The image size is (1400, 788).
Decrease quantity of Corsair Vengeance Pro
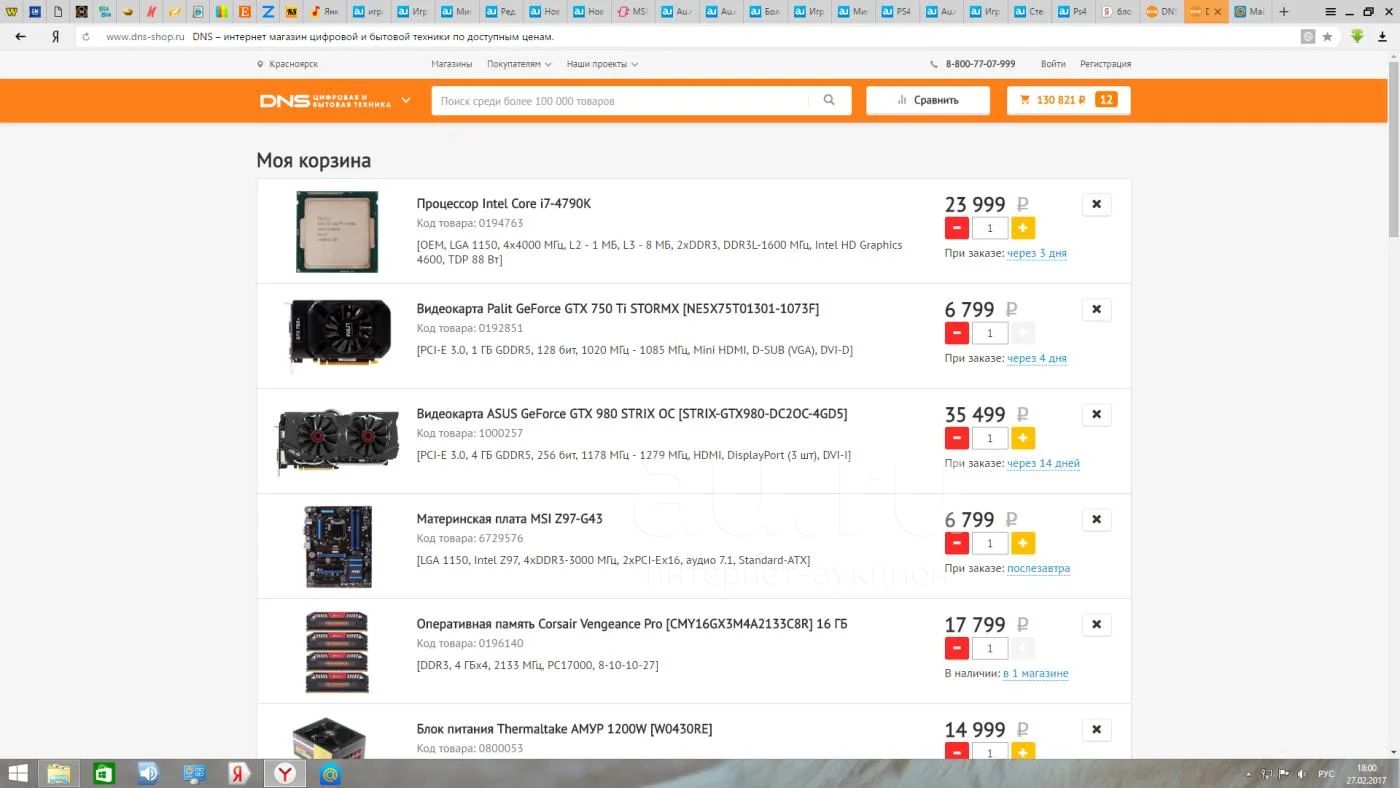click(956, 648)
